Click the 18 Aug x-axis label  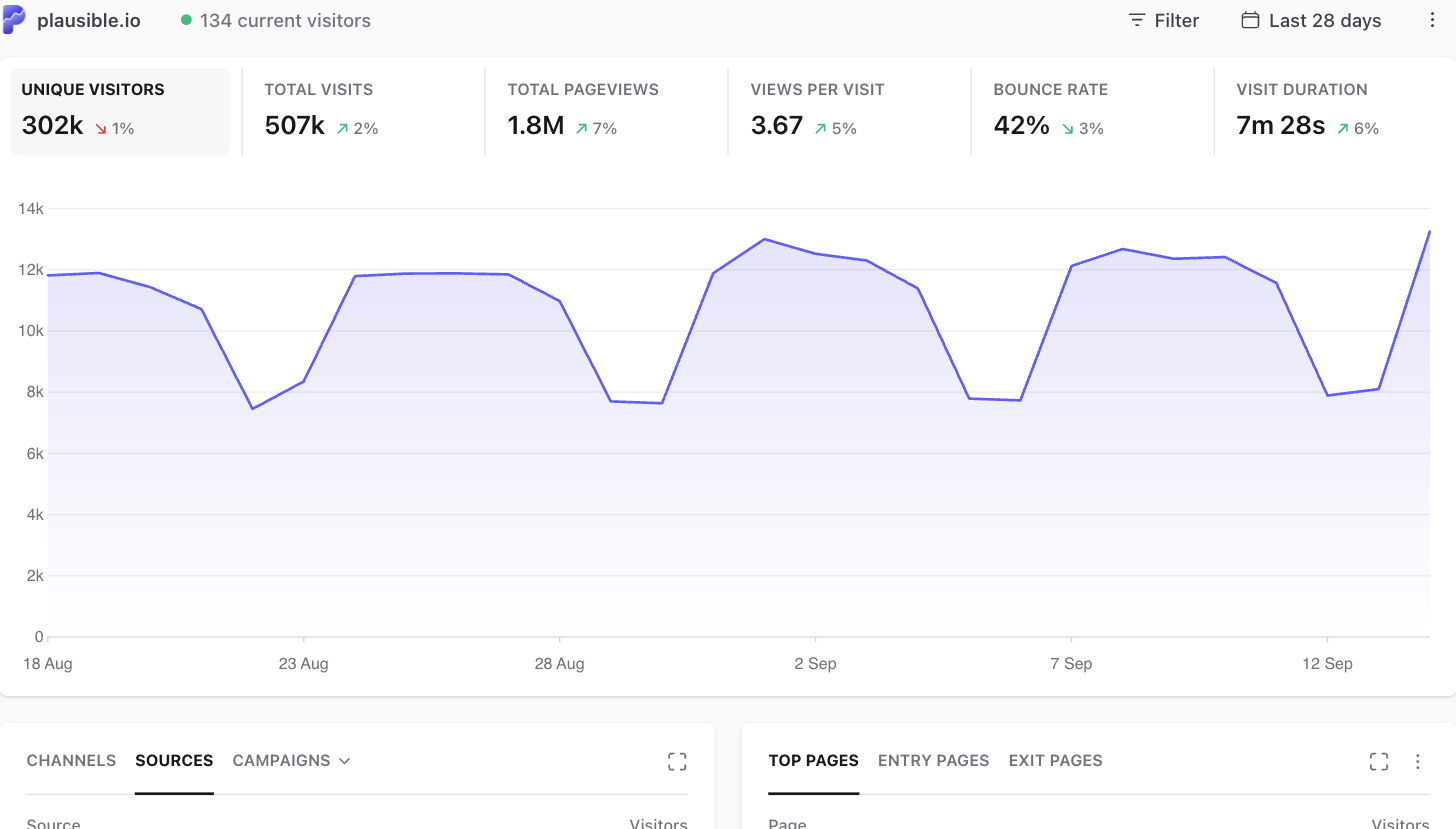point(46,664)
